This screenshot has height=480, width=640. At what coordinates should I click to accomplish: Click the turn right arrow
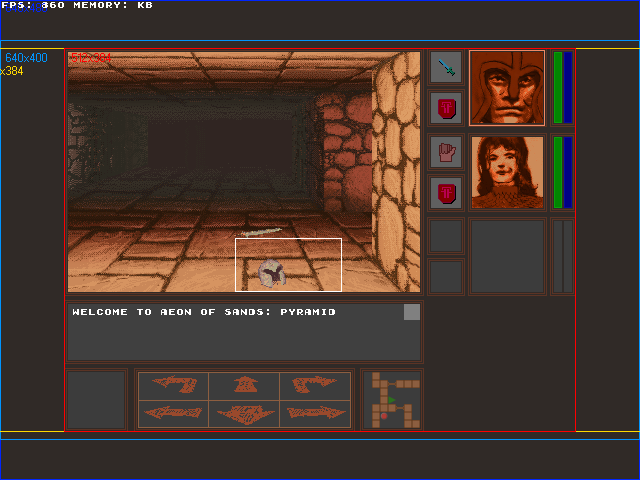tap(315, 386)
